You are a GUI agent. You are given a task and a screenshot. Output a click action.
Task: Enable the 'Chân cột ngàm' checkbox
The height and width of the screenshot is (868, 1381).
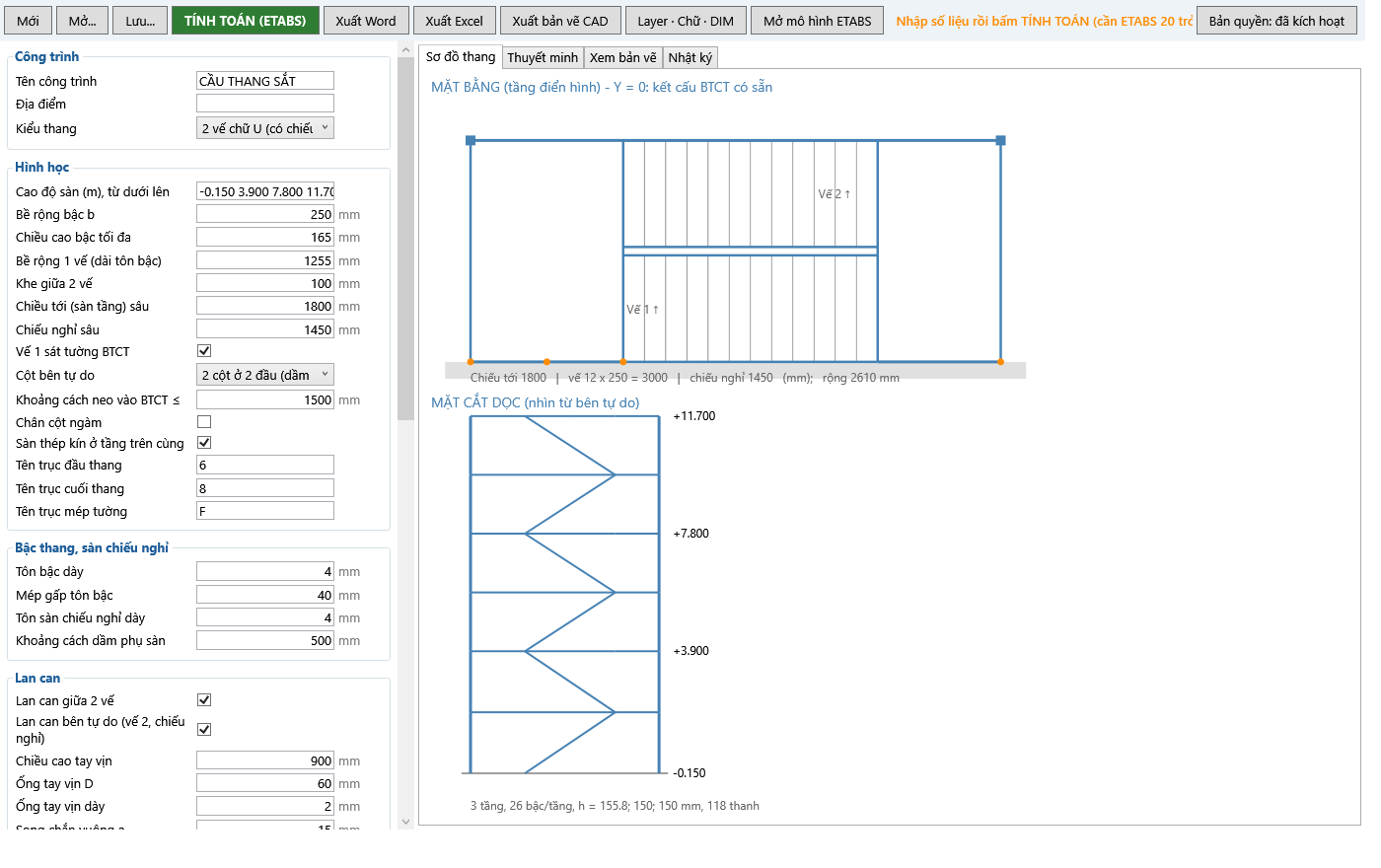[204, 422]
